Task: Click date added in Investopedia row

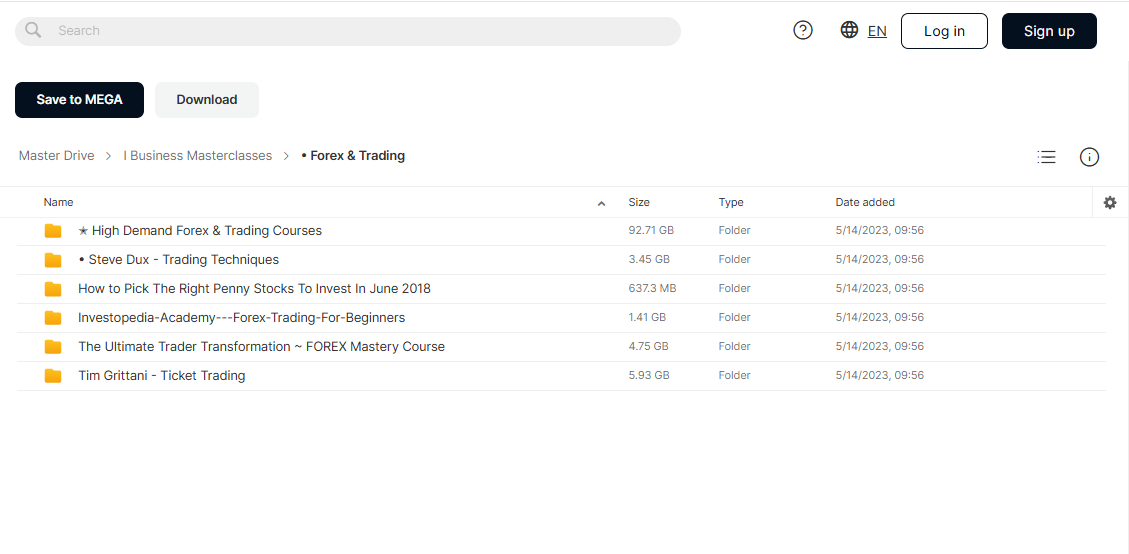Action: [x=879, y=317]
